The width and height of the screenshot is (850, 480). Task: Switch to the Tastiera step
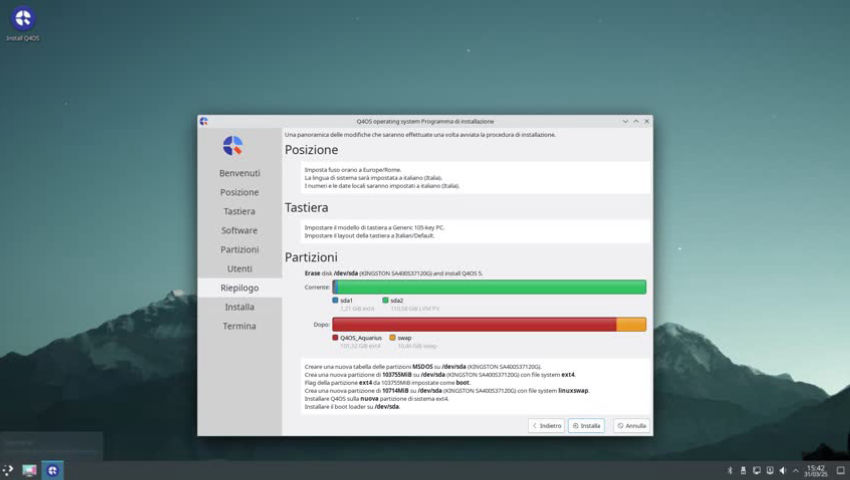tap(239, 211)
